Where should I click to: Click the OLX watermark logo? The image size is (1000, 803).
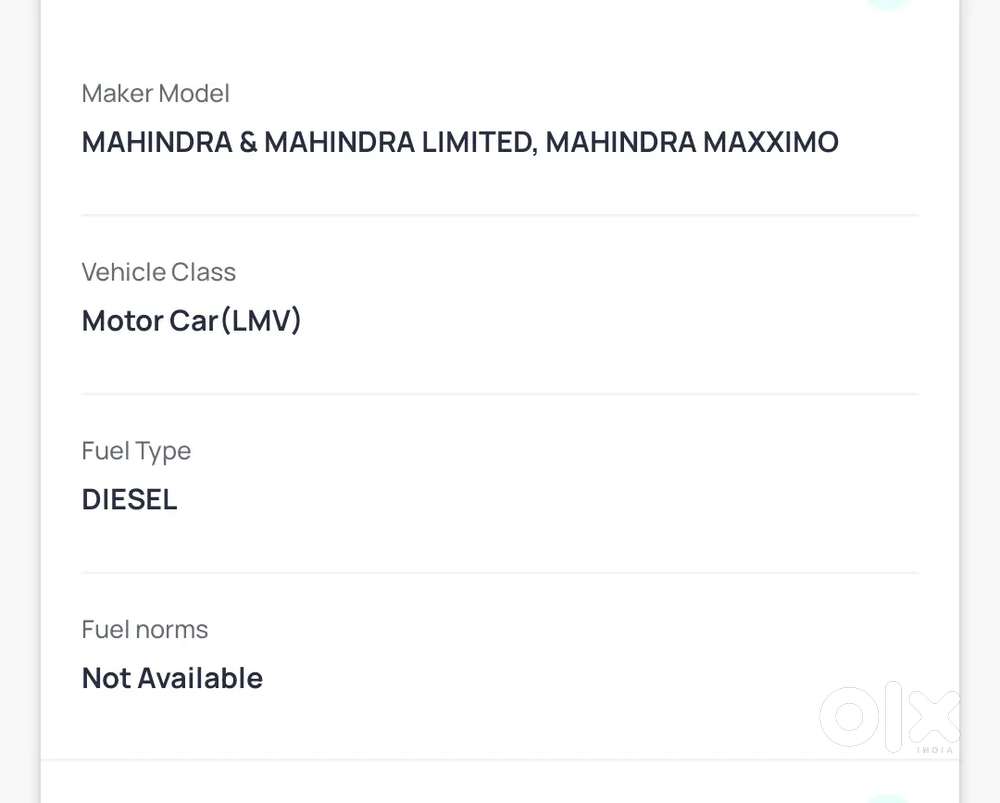(888, 716)
